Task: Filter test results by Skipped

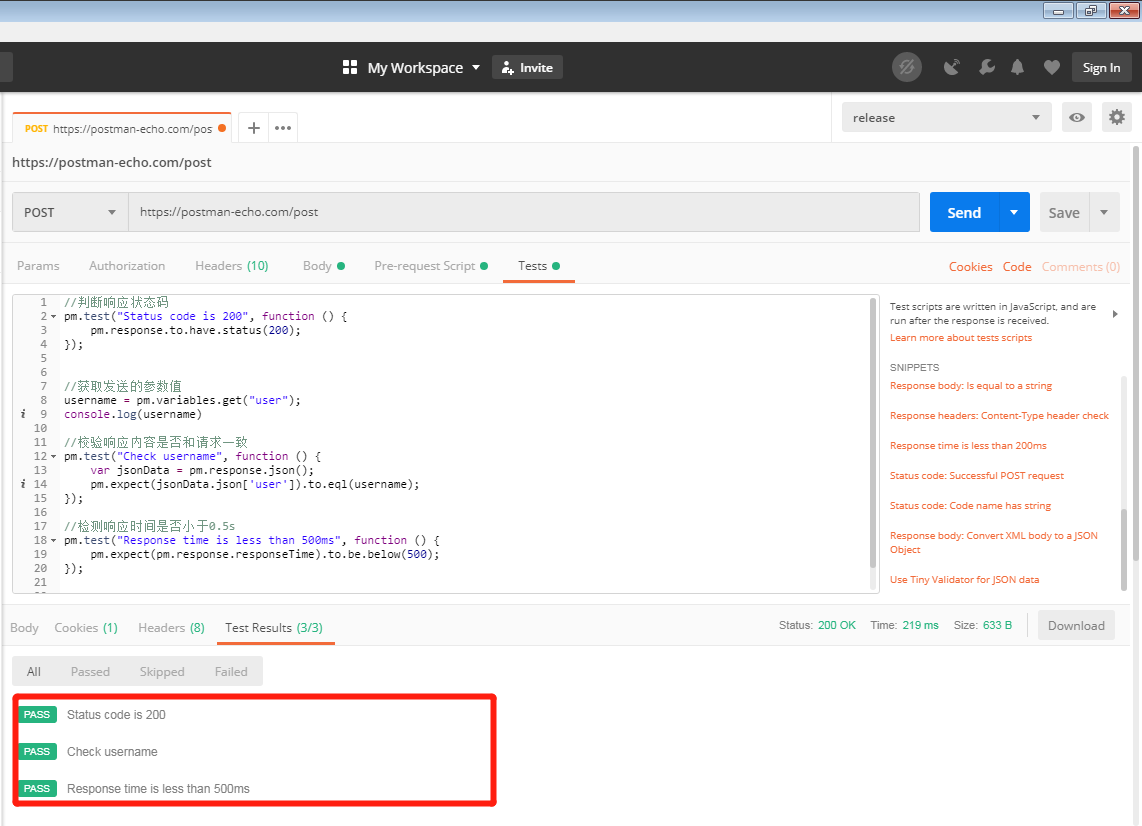Action: tap(162, 672)
